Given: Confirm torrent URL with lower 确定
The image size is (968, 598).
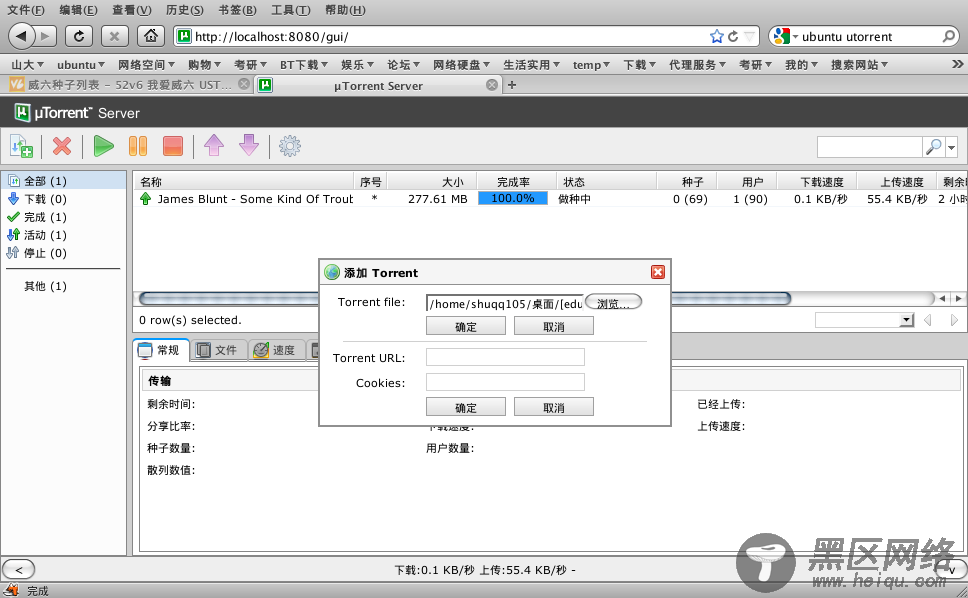Looking at the screenshot, I should (x=465, y=407).
